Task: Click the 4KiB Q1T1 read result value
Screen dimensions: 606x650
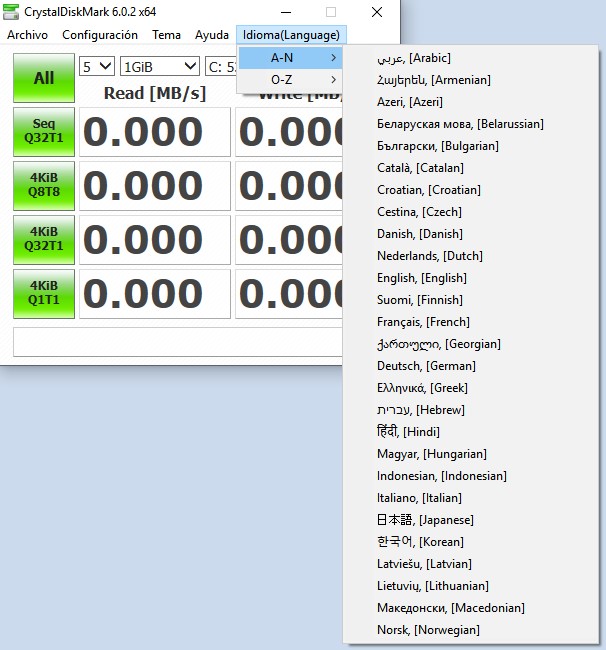Action: click(x=155, y=294)
